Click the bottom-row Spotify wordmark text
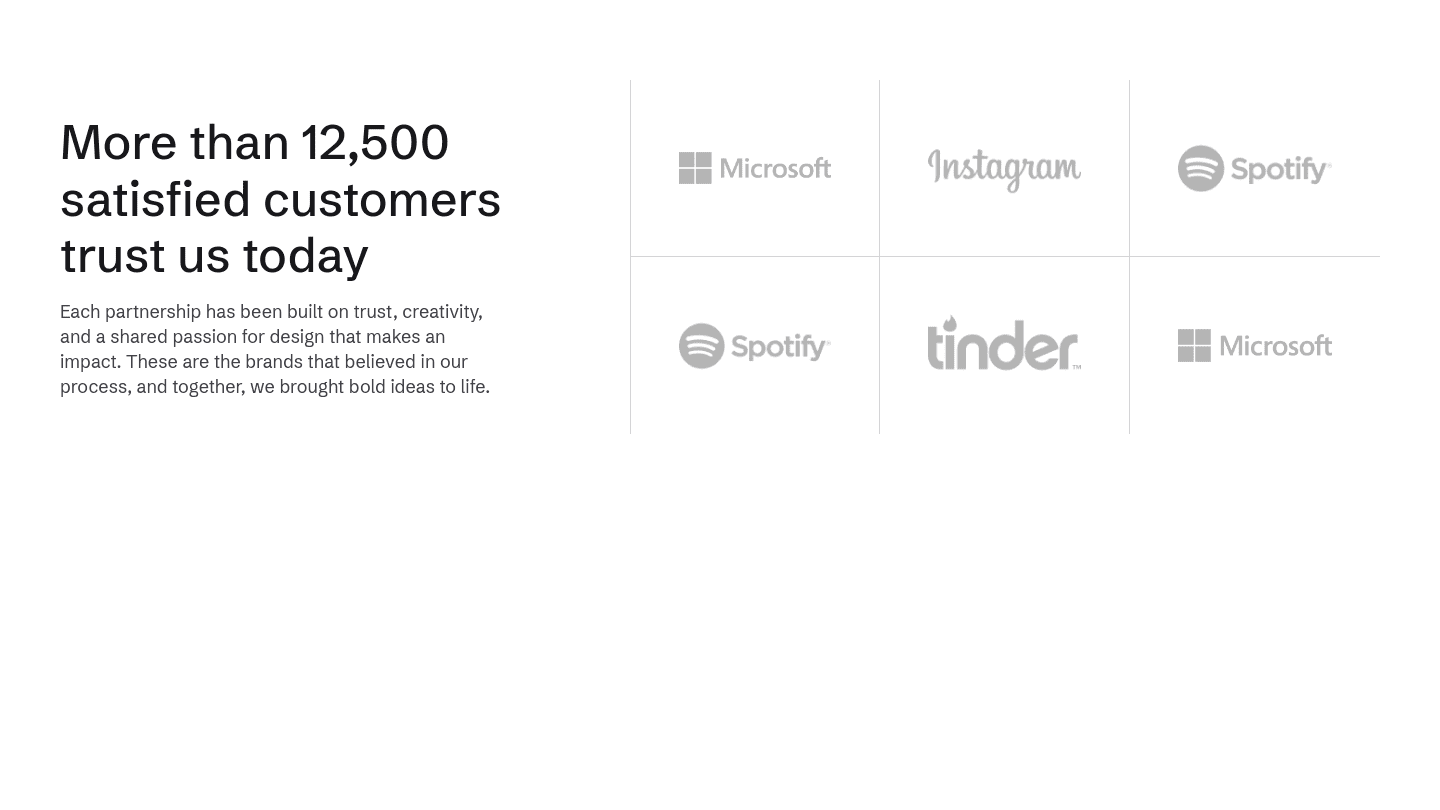The image size is (1440, 810). tap(780, 347)
